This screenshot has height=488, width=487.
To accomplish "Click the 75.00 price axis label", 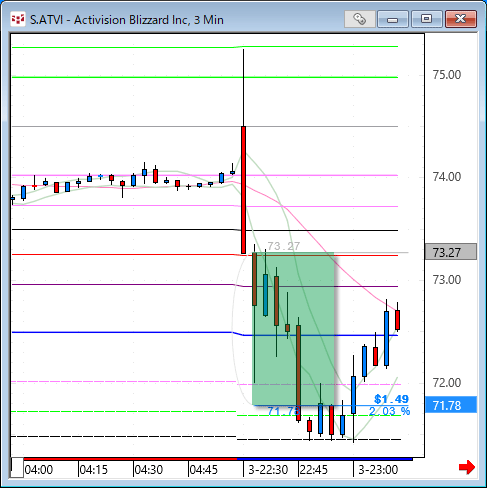I will coord(447,75).
